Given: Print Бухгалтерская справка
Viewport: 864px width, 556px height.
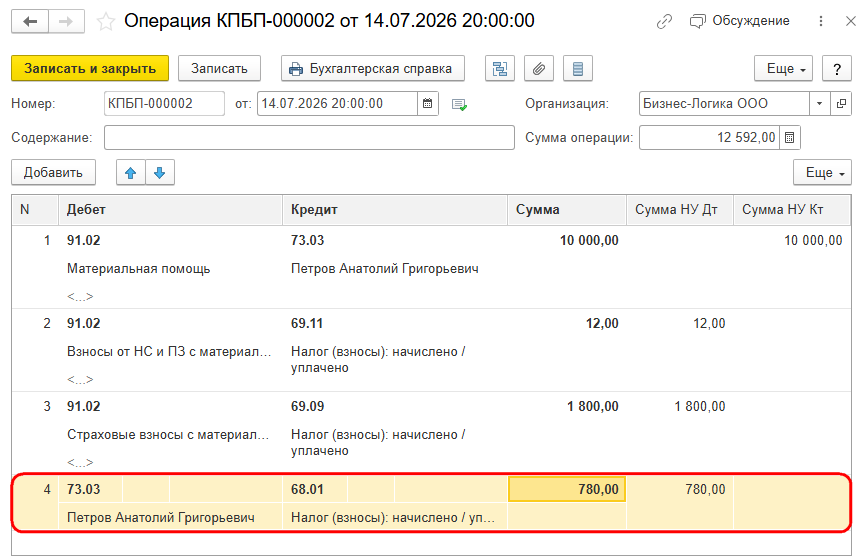Looking at the screenshot, I should click(x=372, y=68).
